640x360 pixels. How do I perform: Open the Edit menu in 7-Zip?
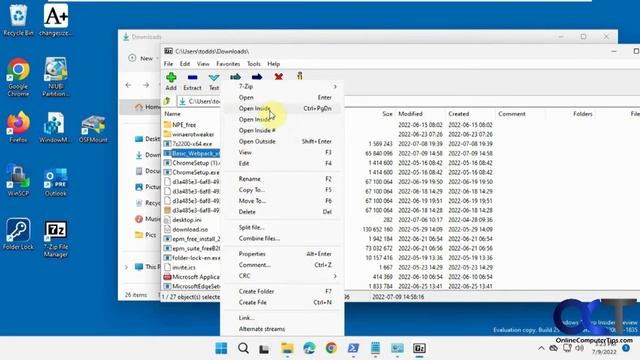185,64
